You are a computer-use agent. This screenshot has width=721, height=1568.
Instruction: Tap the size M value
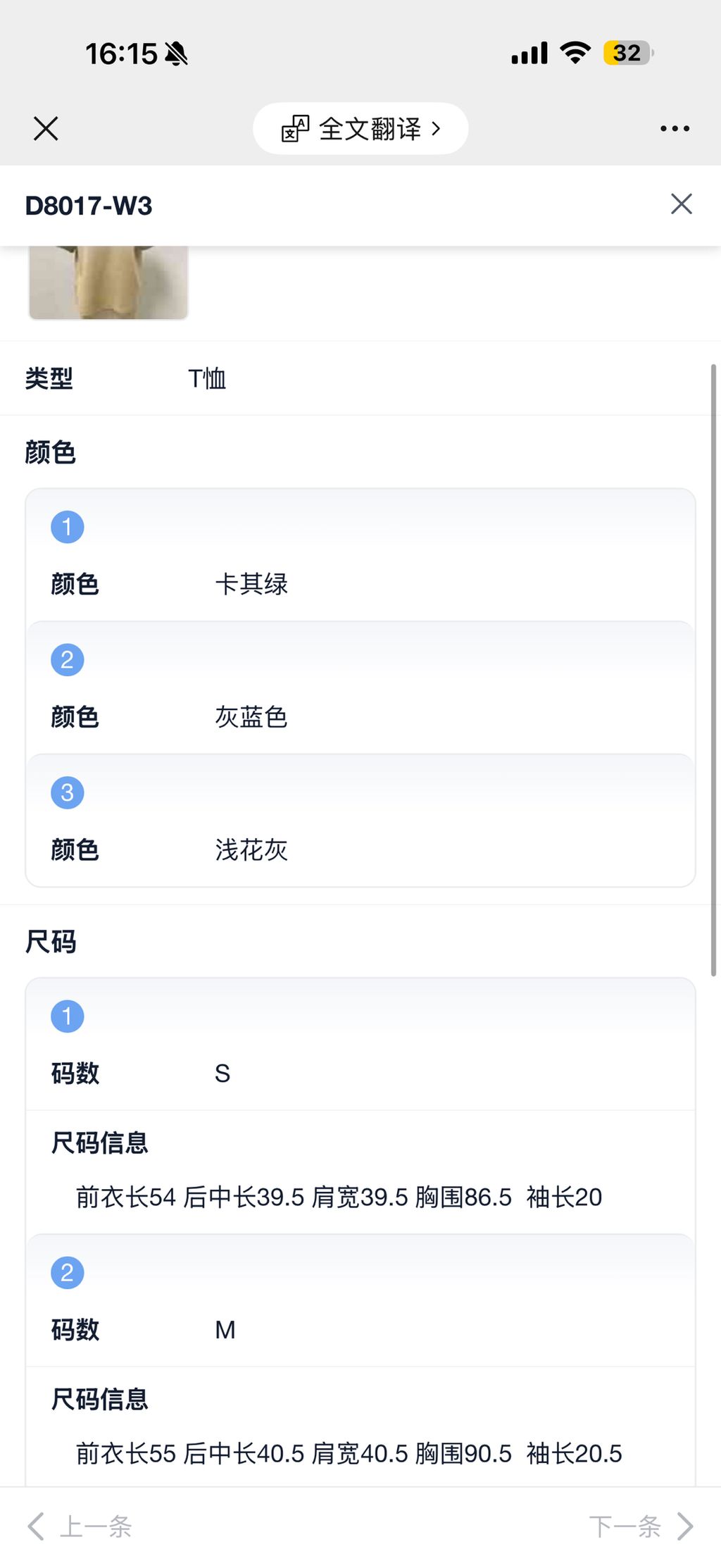225,1330
